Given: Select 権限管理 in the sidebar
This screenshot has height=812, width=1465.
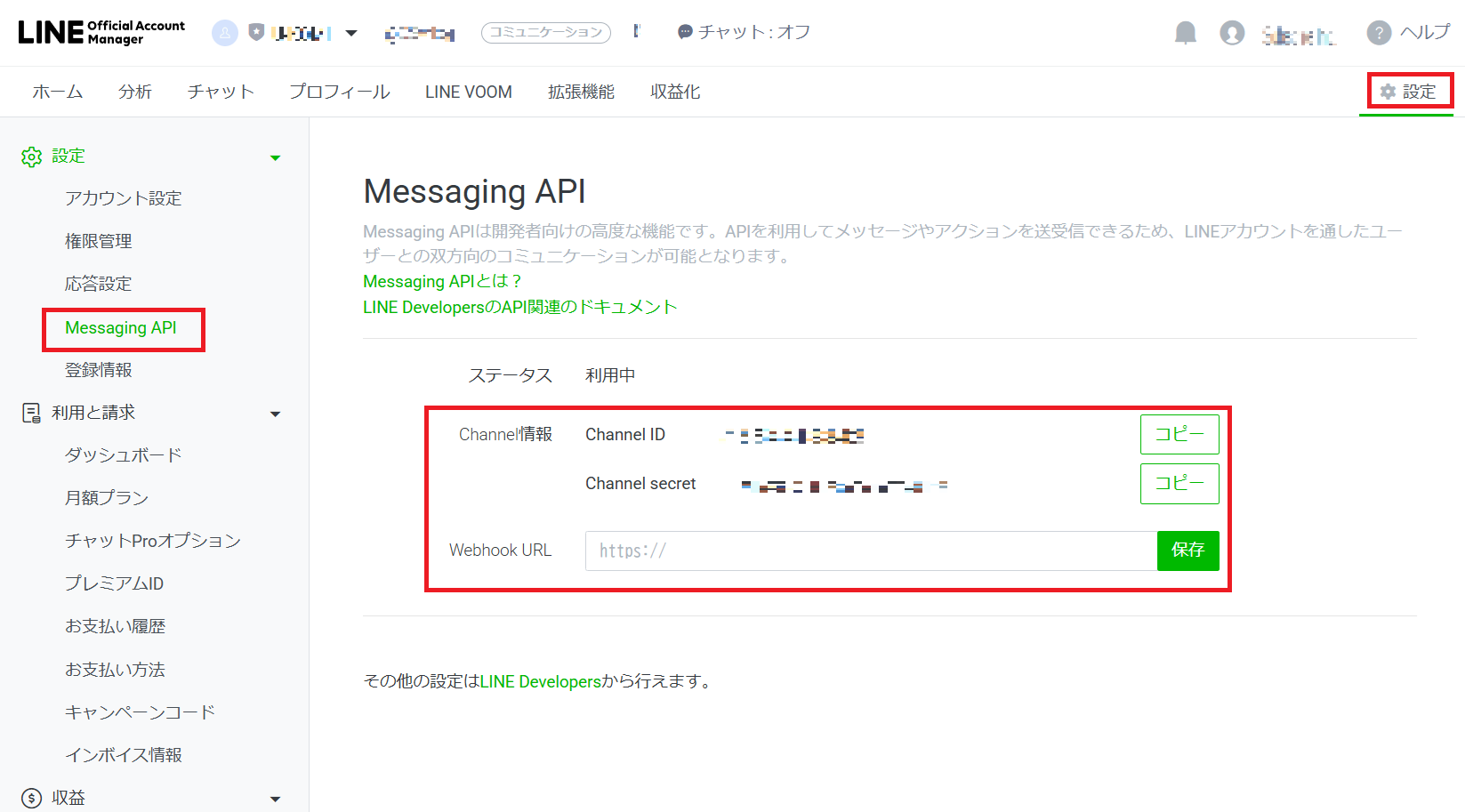Looking at the screenshot, I should pyautogui.click(x=99, y=241).
